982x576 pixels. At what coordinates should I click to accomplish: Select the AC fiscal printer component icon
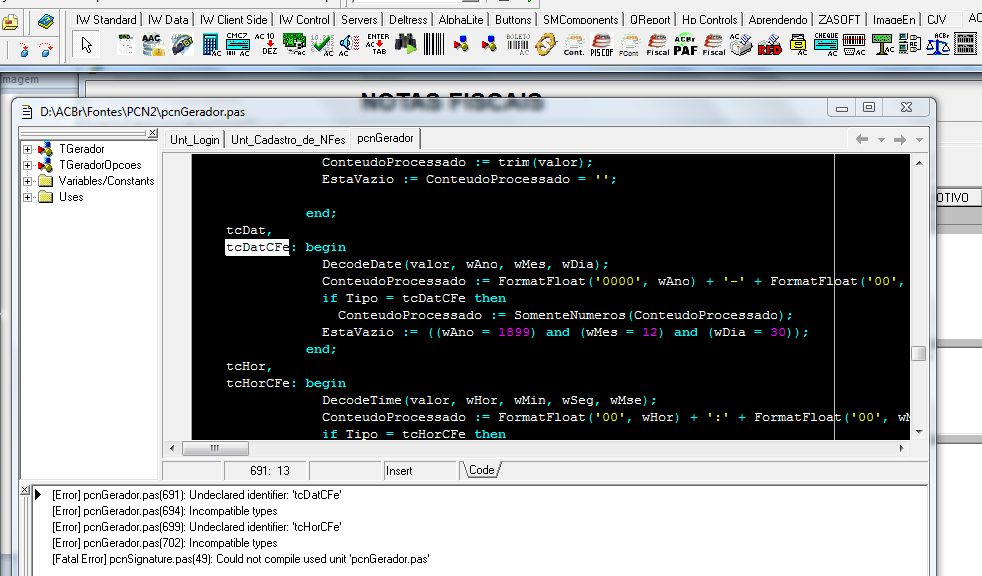(742, 45)
